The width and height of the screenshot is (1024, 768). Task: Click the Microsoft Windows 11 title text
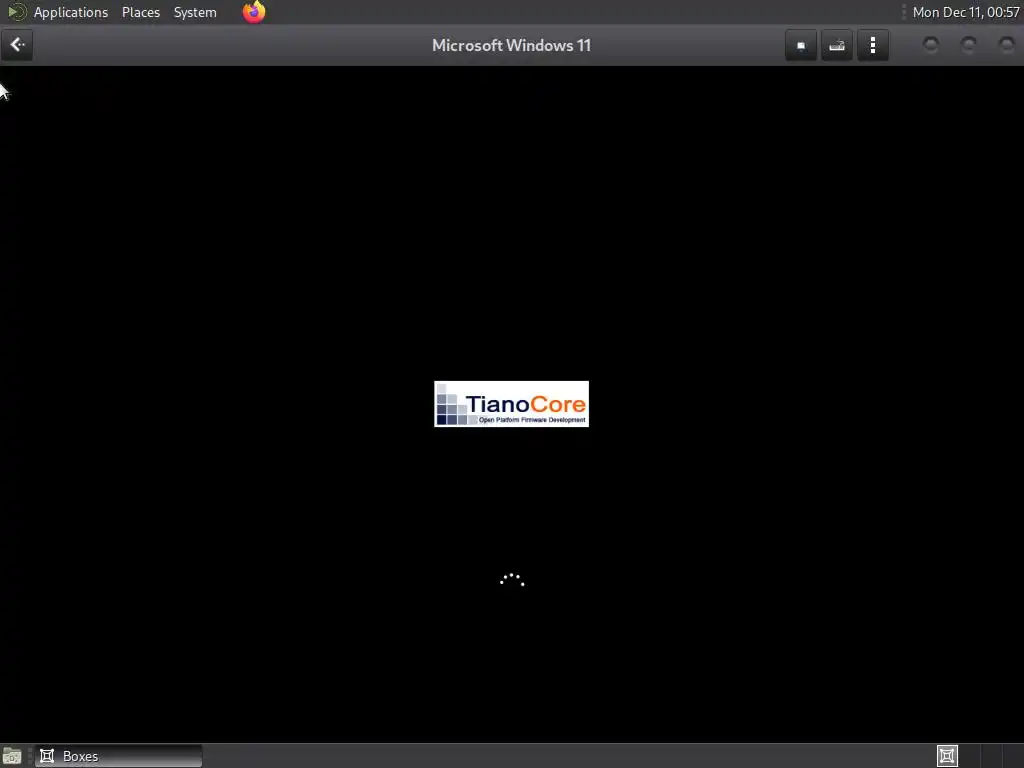coord(511,45)
